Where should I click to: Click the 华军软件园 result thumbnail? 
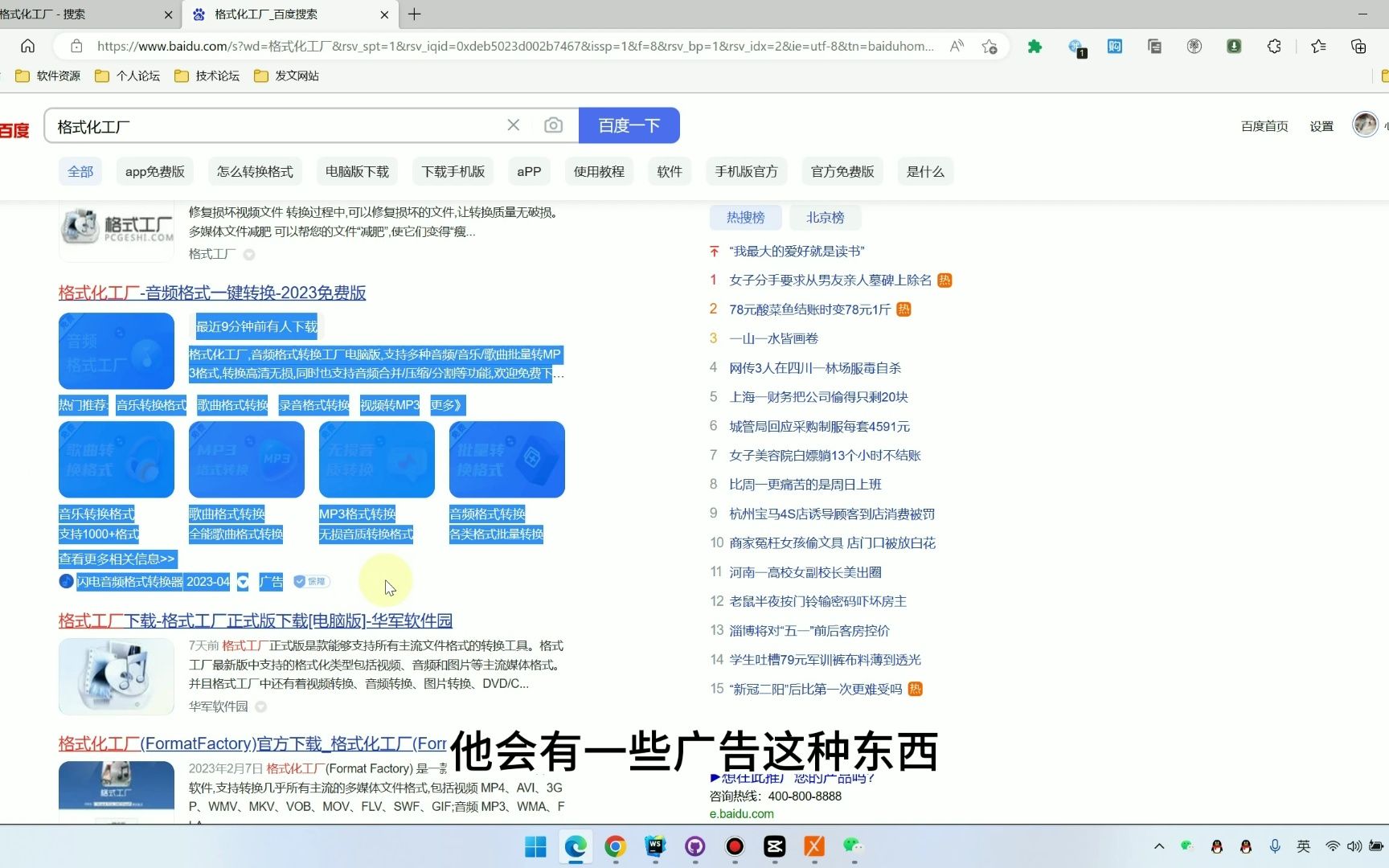(117, 677)
